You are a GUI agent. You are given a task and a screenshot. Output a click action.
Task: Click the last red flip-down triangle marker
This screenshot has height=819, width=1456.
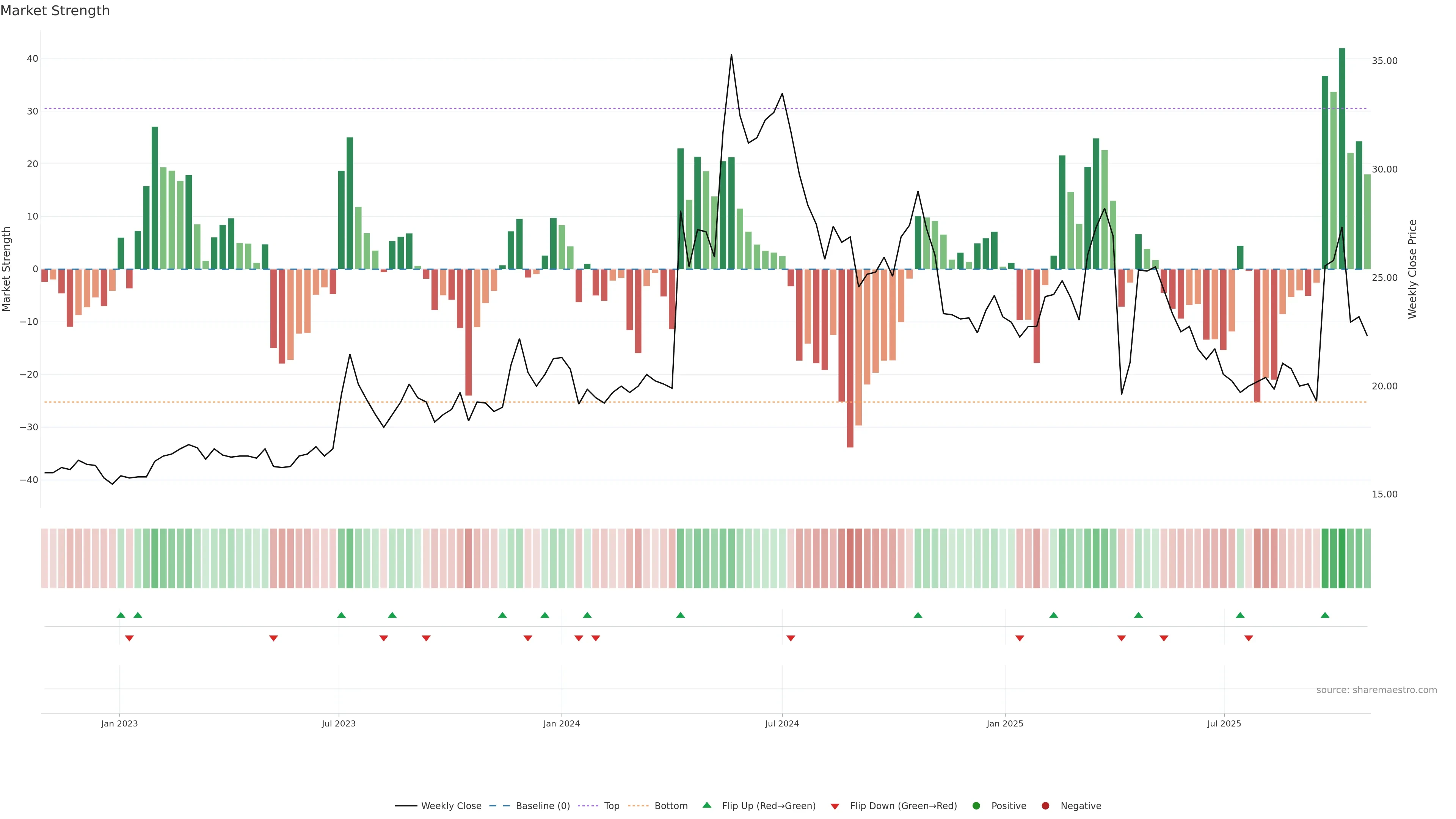click(1249, 638)
